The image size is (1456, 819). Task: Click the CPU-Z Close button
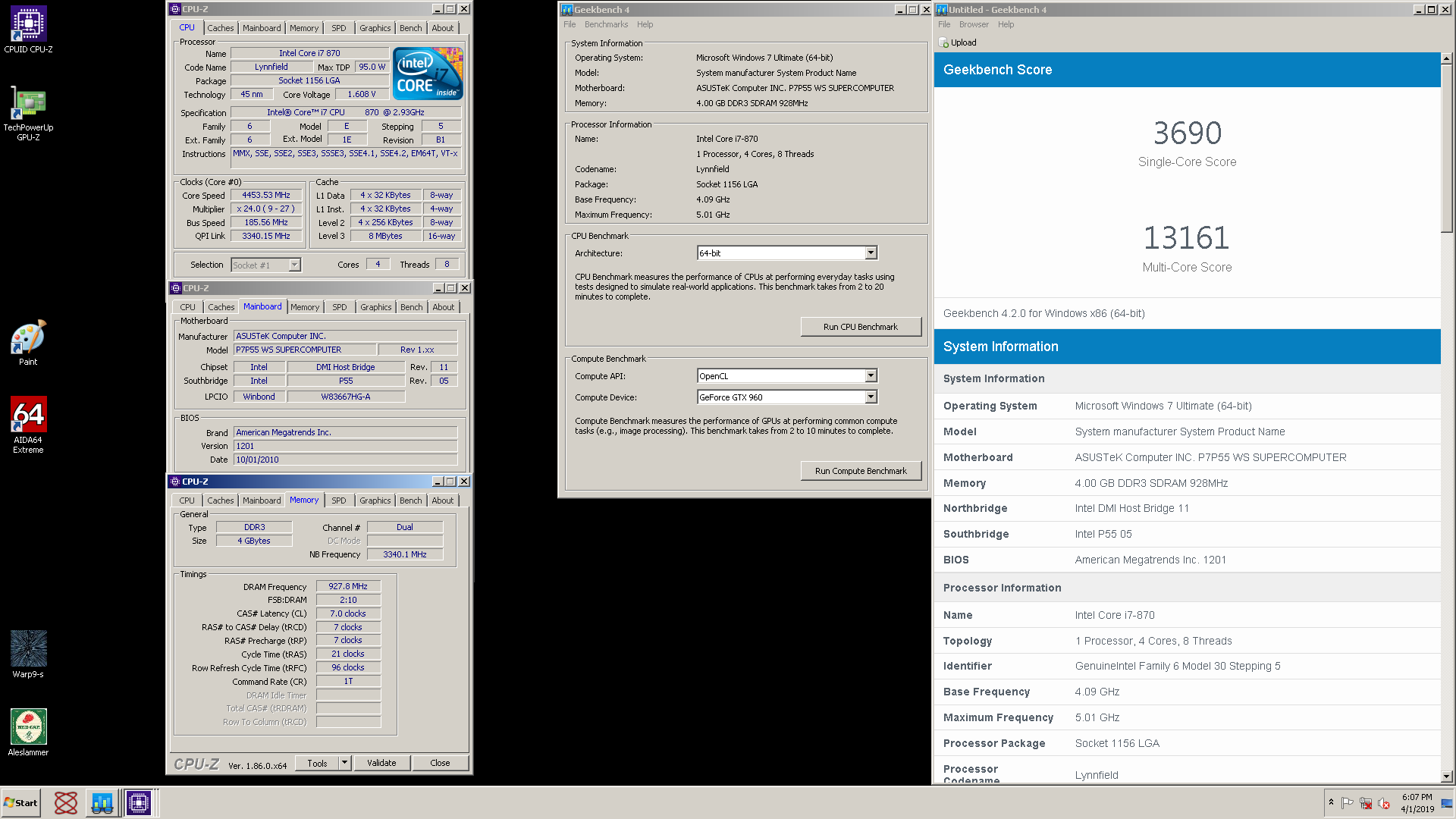pos(440,763)
